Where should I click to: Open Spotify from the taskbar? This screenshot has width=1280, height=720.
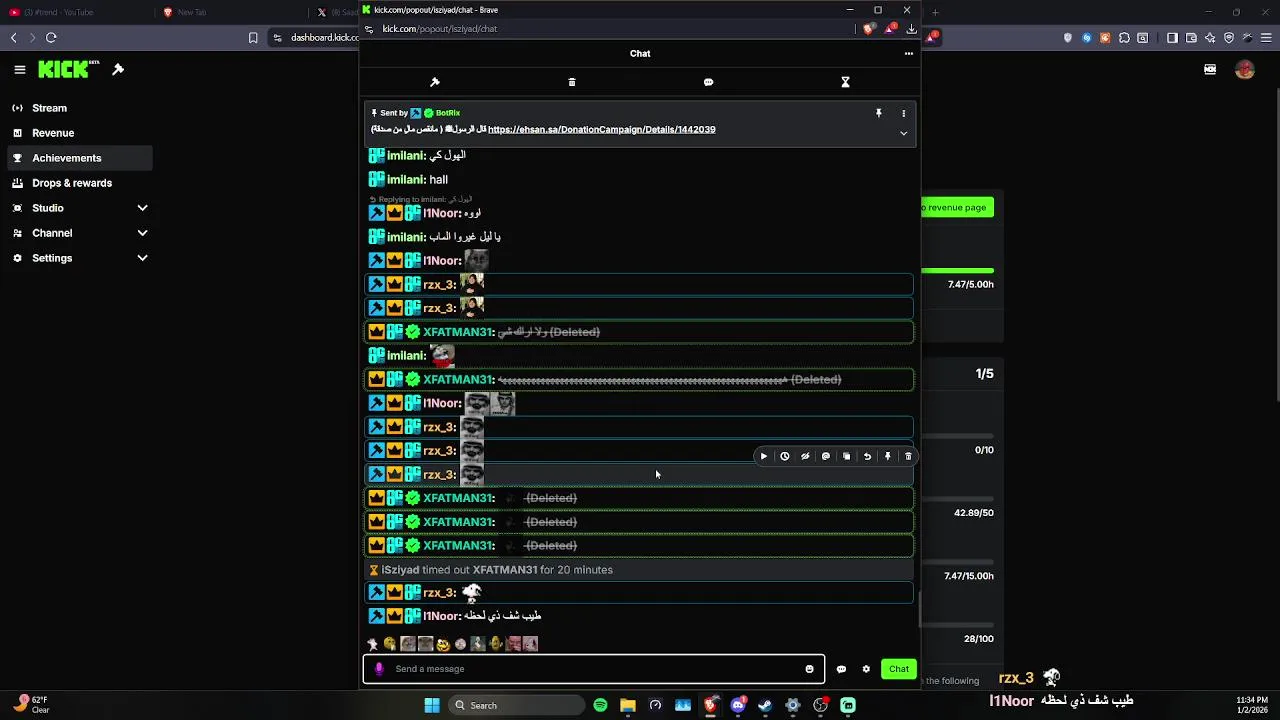click(600, 705)
